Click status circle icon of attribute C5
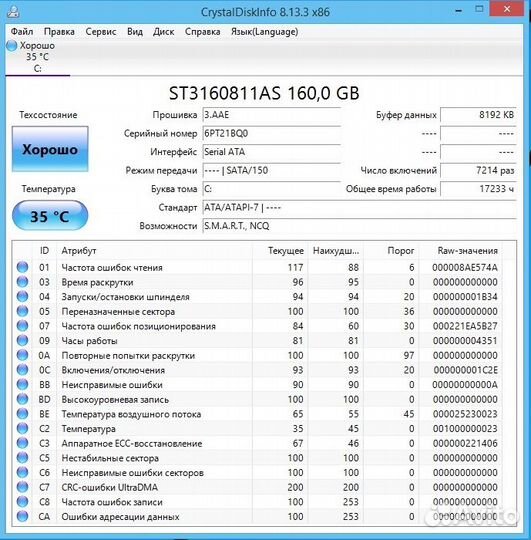This screenshot has width=531, height=540. [x=22, y=457]
